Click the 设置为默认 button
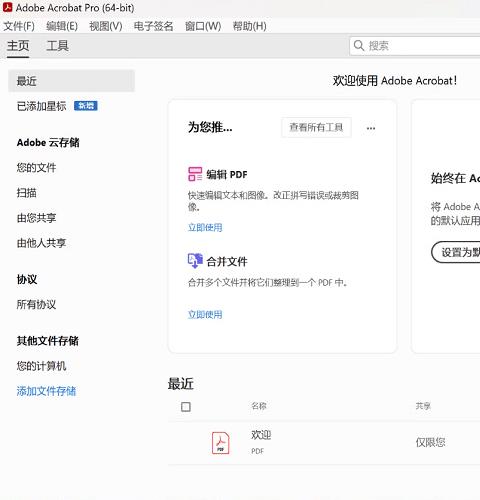The width and height of the screenshot is (480, 500). 456,252
